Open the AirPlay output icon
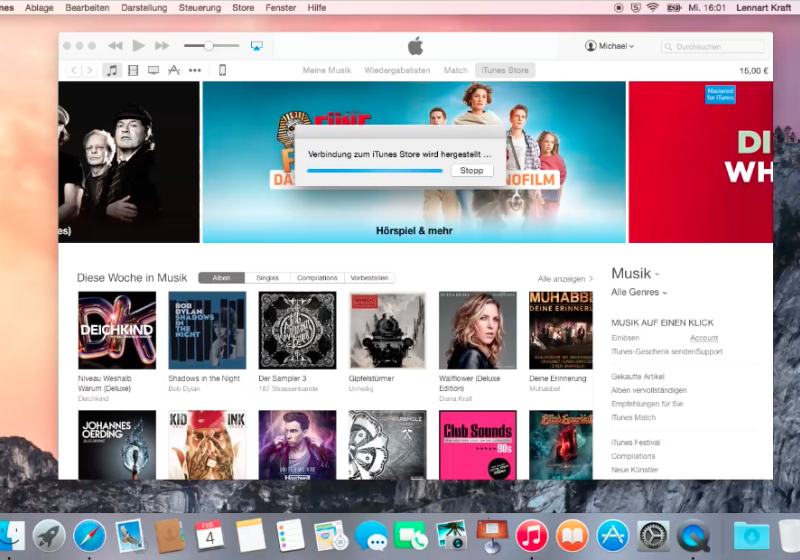800x560 pixels. (x=256, y=46)
